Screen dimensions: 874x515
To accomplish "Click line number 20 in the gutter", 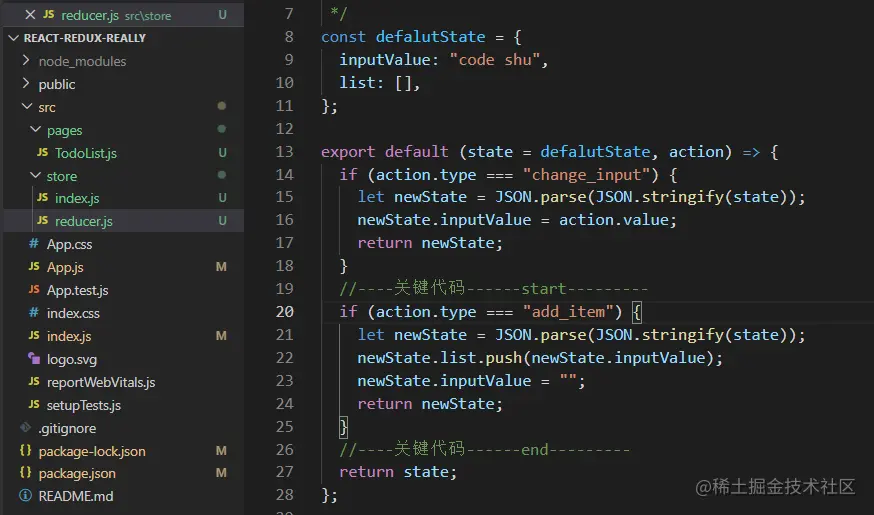I will [x=284, y=312].
